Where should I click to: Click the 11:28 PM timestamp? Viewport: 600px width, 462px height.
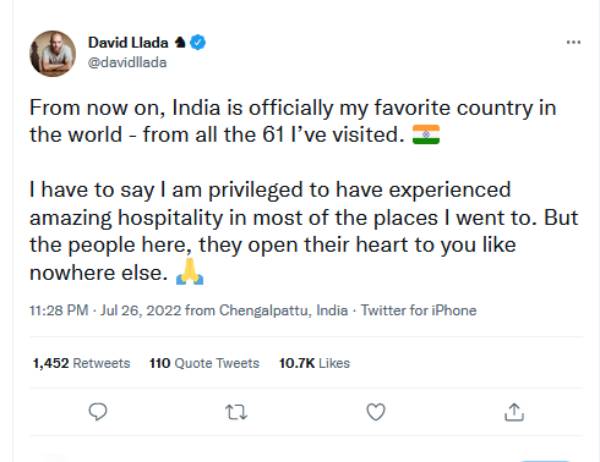pos(58,311)
